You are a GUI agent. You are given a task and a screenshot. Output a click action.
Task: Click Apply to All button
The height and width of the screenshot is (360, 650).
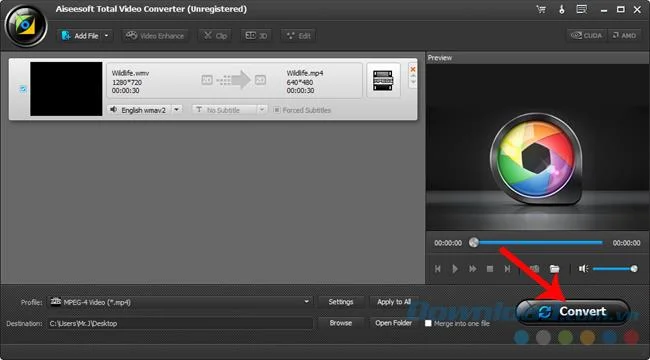(x=394, y=302)
